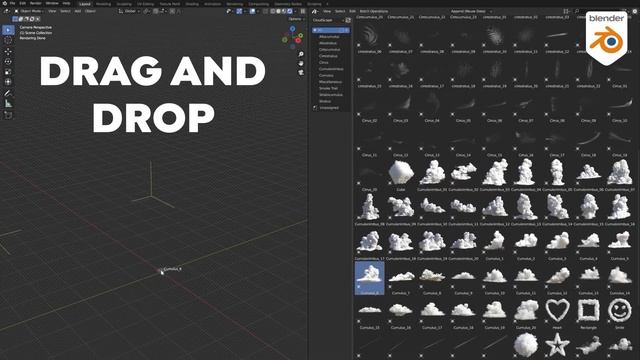Click the pan view hand icon
This screenshot has height=360, width=640.
coord(301,63)
